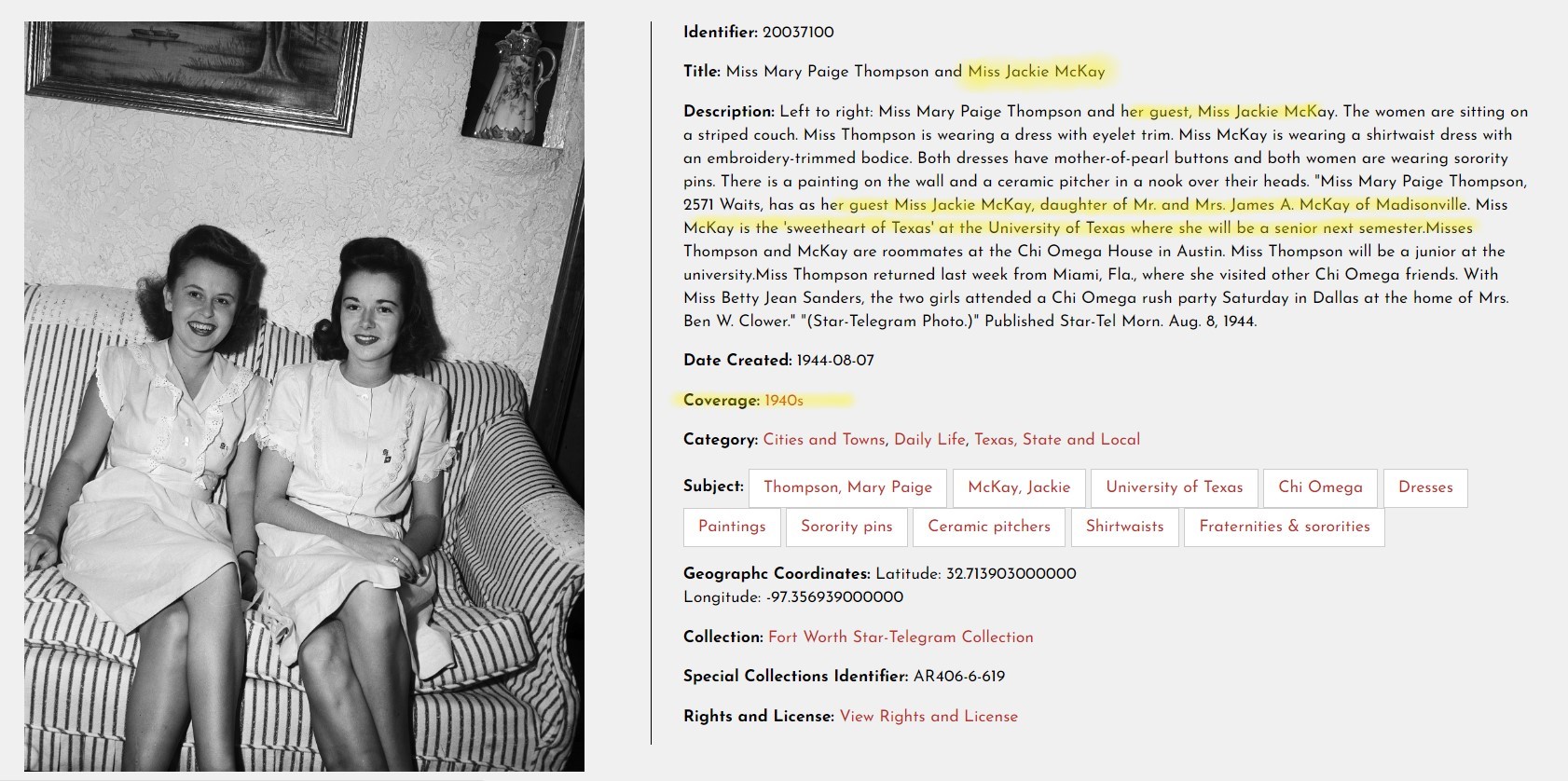Image resolution: width=1568 pixels, height=781 pixels.
Task: Click the Identifier number 20037100
Action: click(798, 32)
